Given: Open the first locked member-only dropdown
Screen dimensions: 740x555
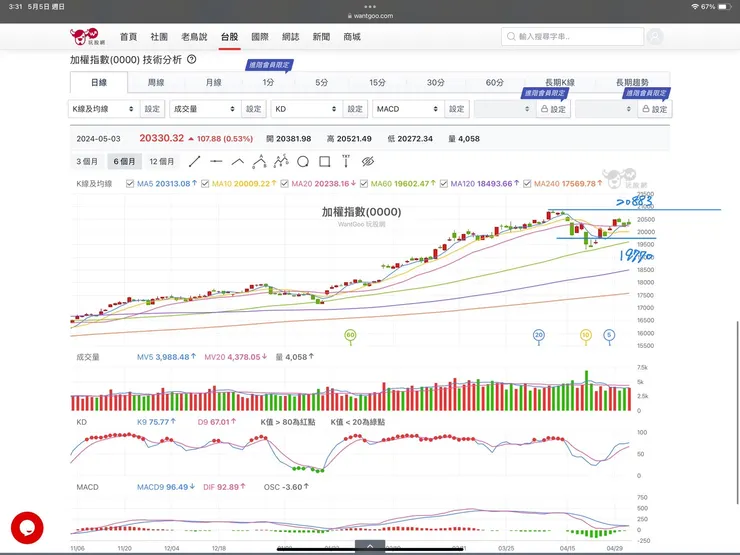Looking at the screenshot, I should (x=505, y=109).
